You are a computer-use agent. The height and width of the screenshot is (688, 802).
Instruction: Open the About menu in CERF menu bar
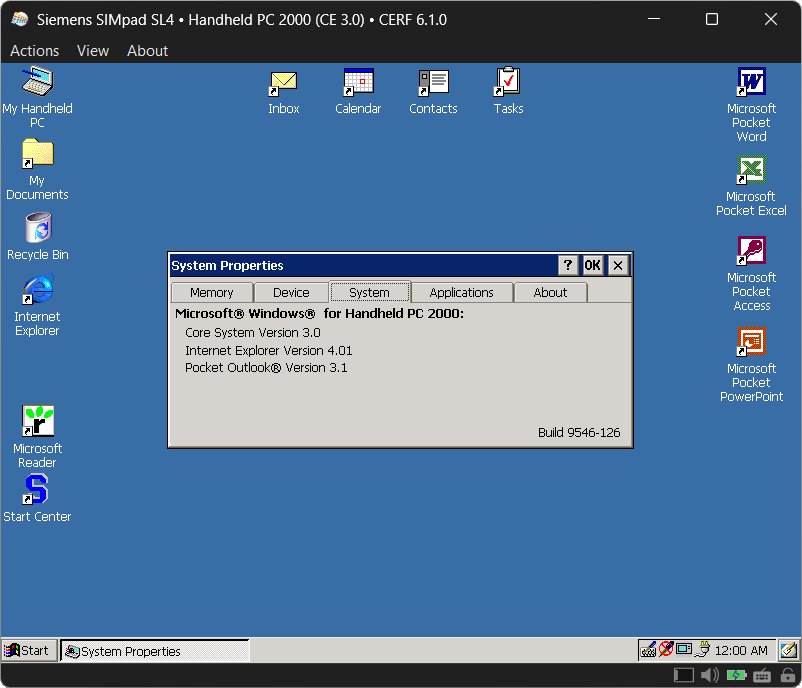[x=147, y=51]
